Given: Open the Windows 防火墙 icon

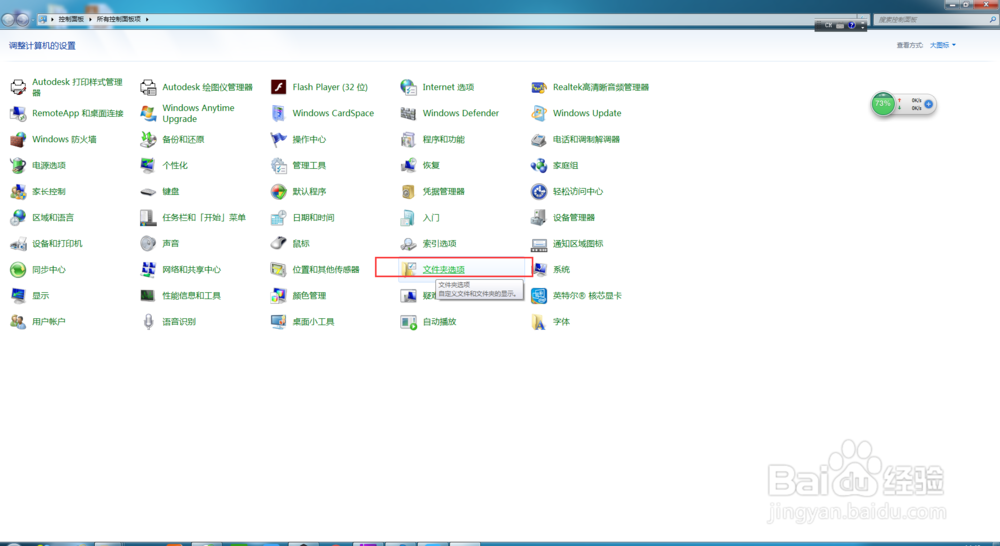Looking at the screenshot, I should pos(18,139).
